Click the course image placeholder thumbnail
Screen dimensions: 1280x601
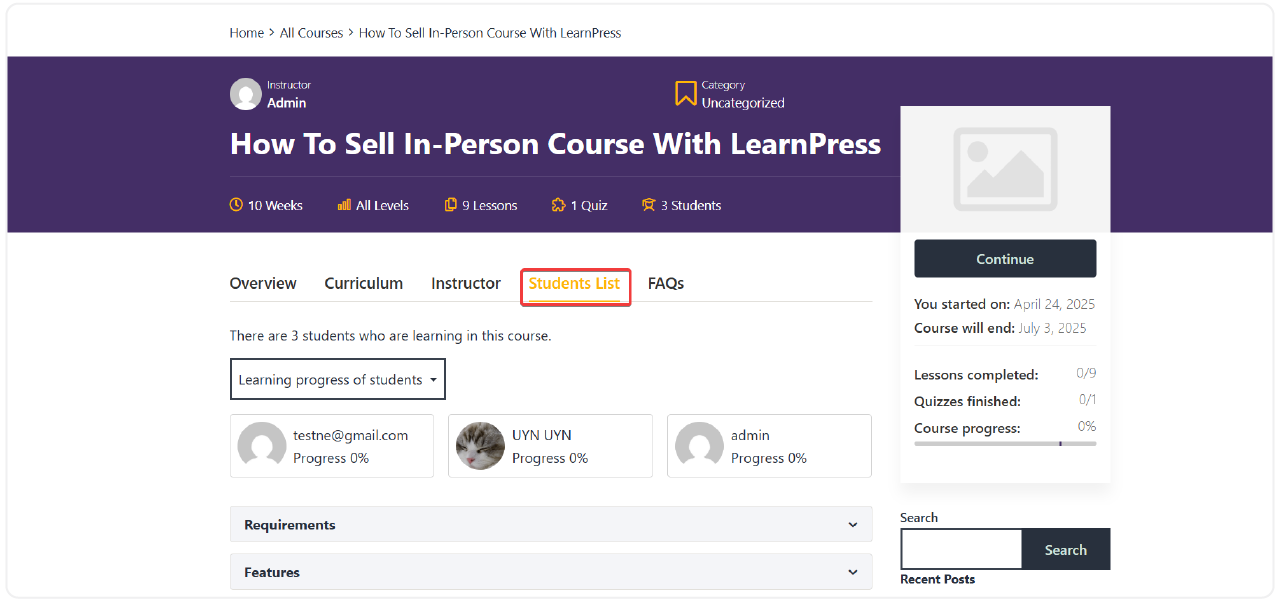[1005, 169]
